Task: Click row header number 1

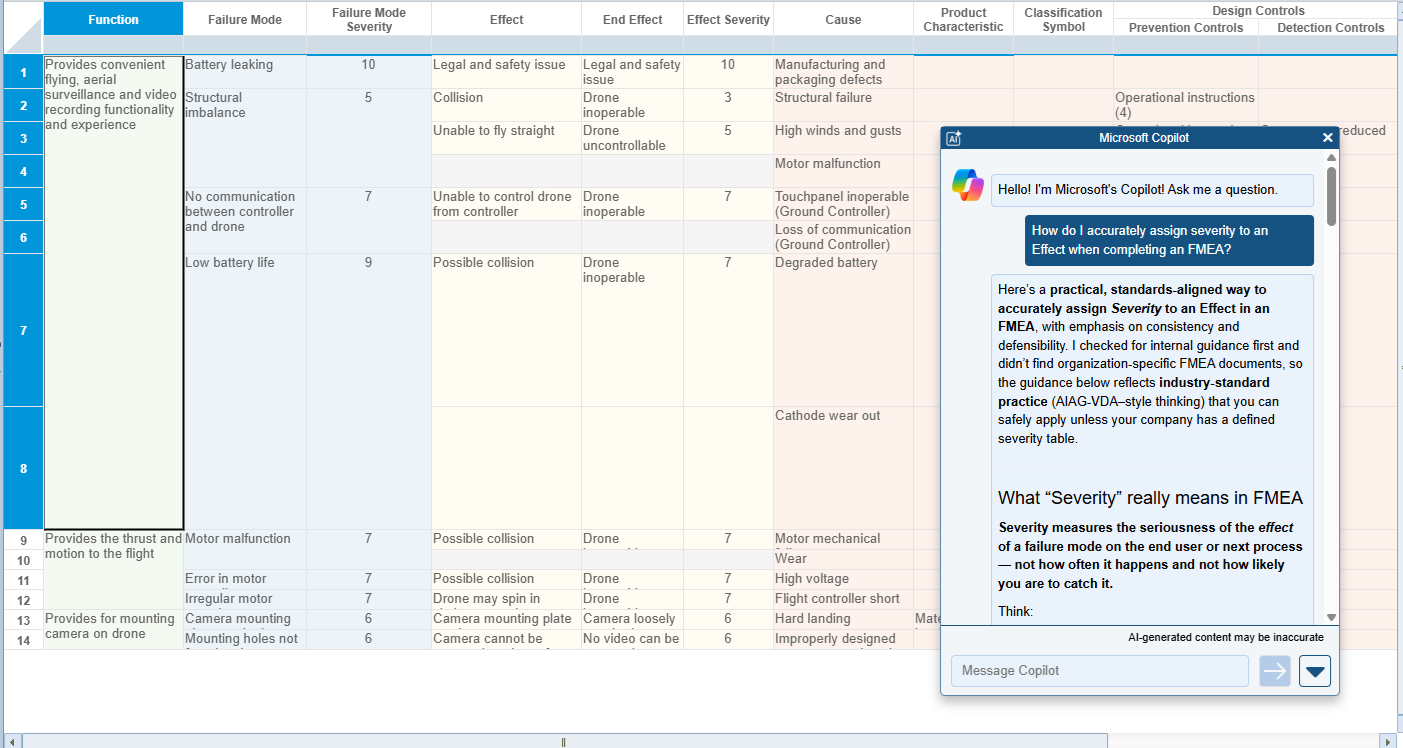Action: click(22, 71)
